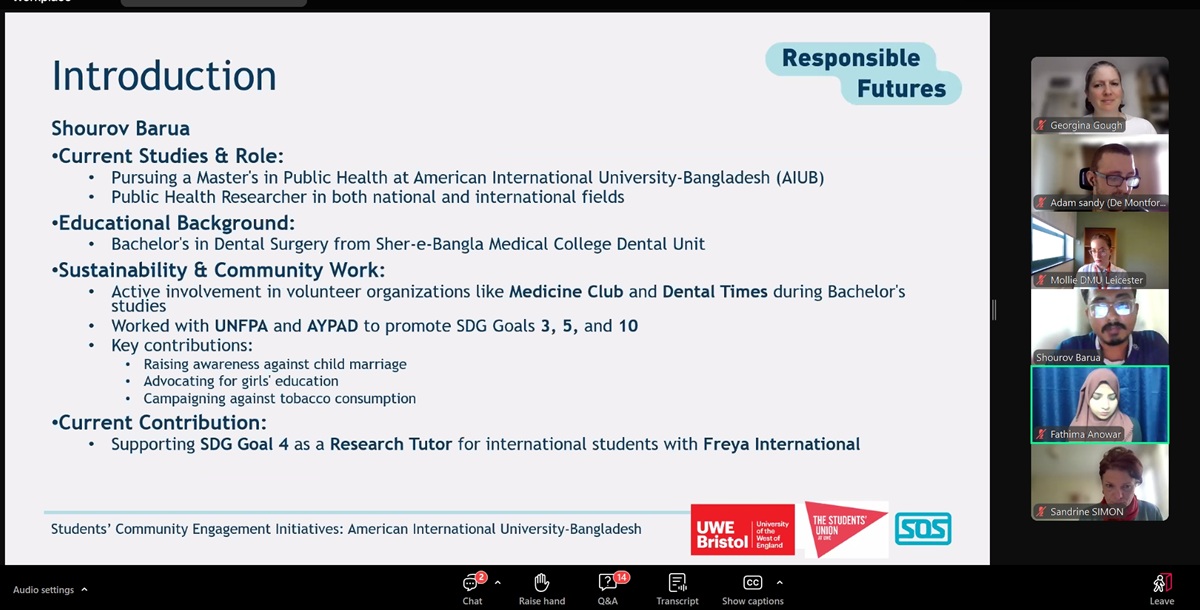Click Georgina Gough's muted microphone icon
Viewport: 1200px width, 610px height.
coord(1042,126)
